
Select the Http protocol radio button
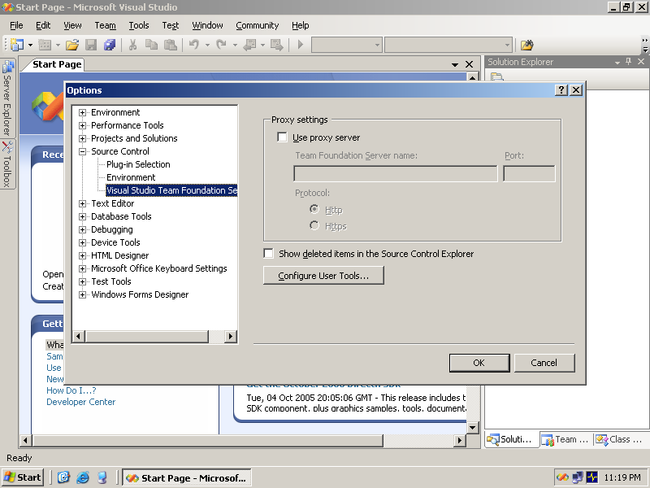click(314, 209)
